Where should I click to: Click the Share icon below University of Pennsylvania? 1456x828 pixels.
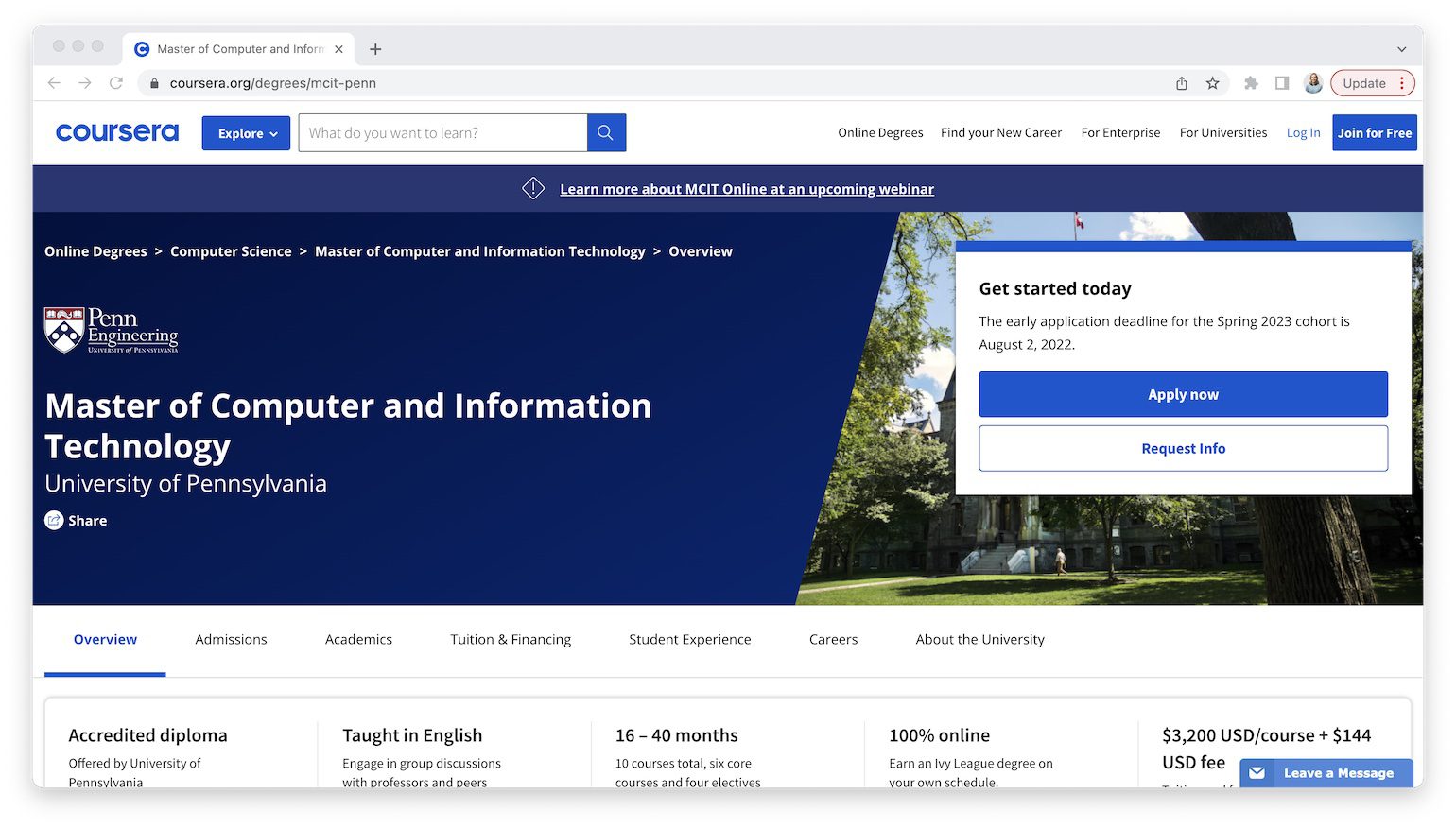pos(54,520)
